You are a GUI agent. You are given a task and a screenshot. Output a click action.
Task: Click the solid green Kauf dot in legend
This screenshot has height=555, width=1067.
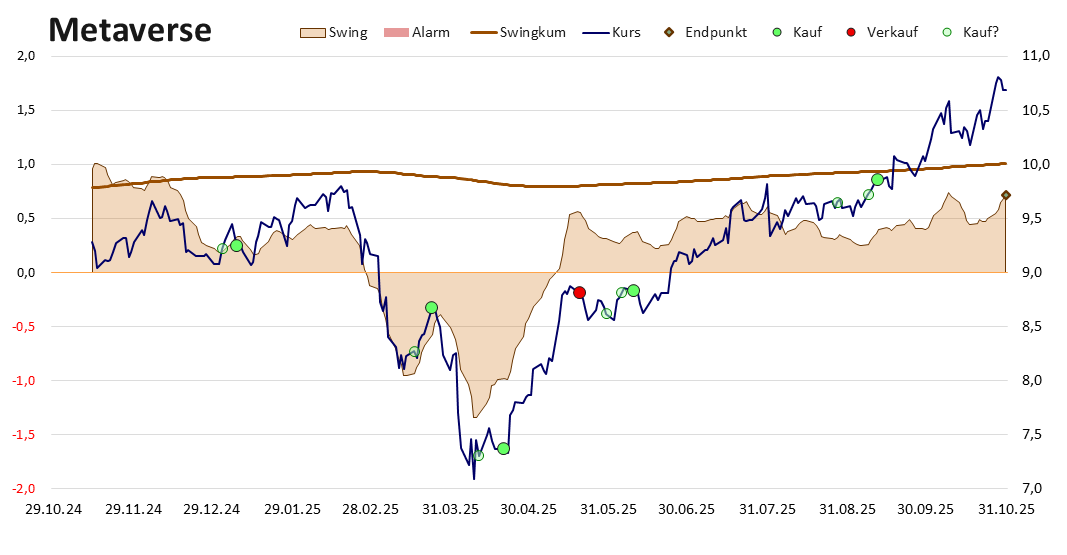point(777,32)
